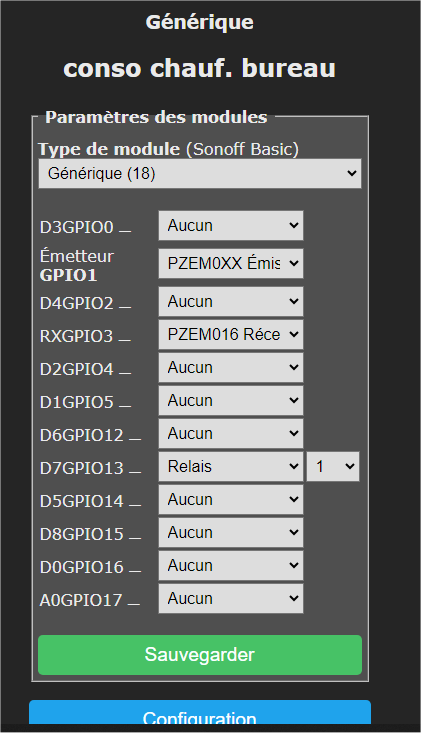This screenshot has height=733, width=421.
Task: Expand the D8GPIO15 function dropdown
Action: click(231, 532)
